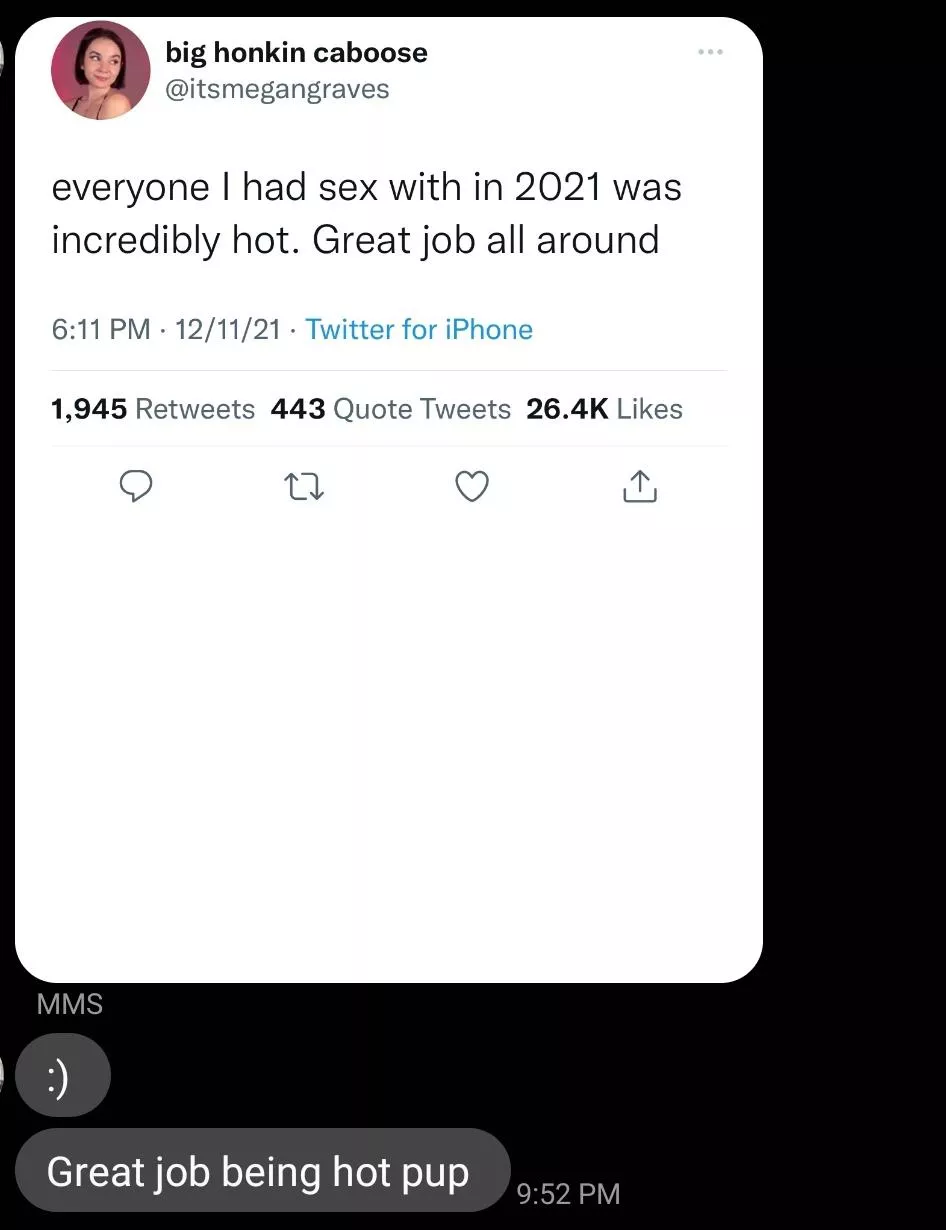
Task: Follow the Twitter for iPhone link
Action: [x=419, y=329]
